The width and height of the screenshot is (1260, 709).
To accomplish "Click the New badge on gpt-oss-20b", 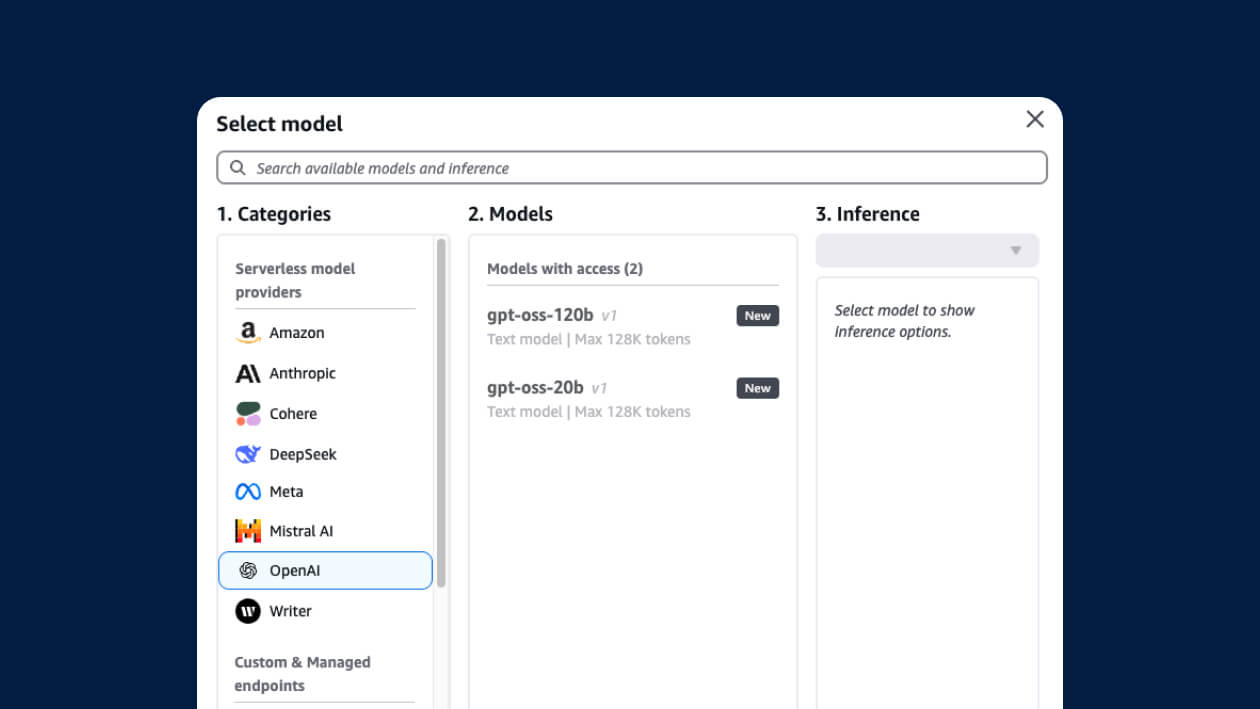I will [757, 388].
